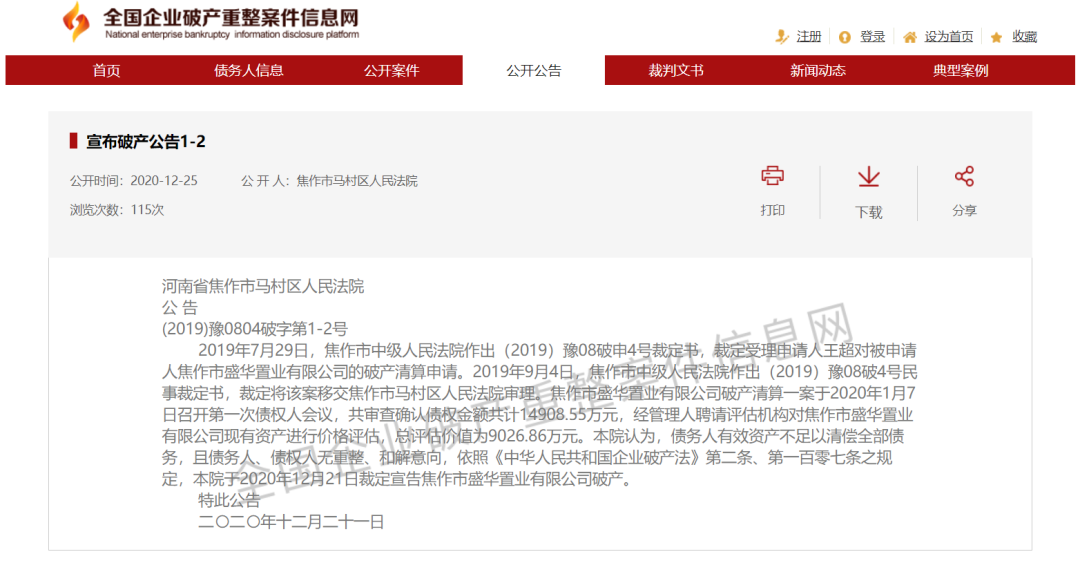The image size is (1080, 563).
Task: Click the register person icon
Action: point(782,37)
